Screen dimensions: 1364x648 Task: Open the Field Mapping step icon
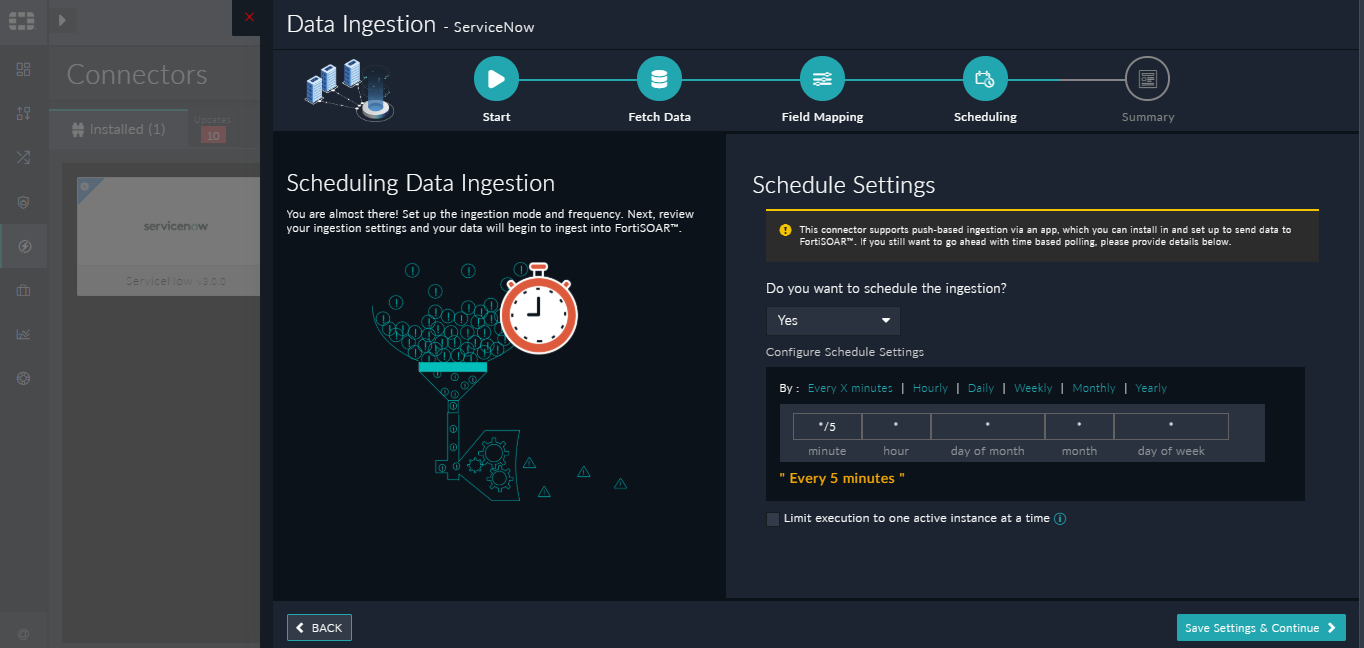(822, 79)
